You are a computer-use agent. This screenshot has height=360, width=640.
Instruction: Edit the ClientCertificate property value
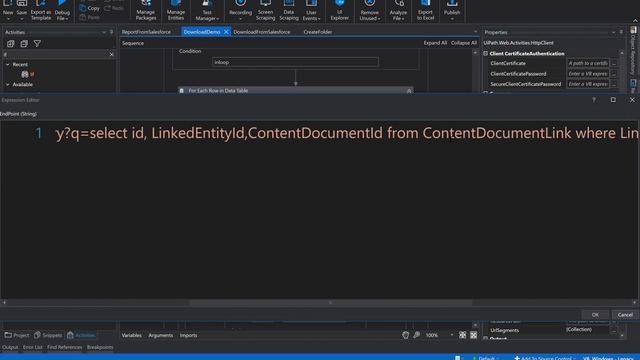[588, 63]
